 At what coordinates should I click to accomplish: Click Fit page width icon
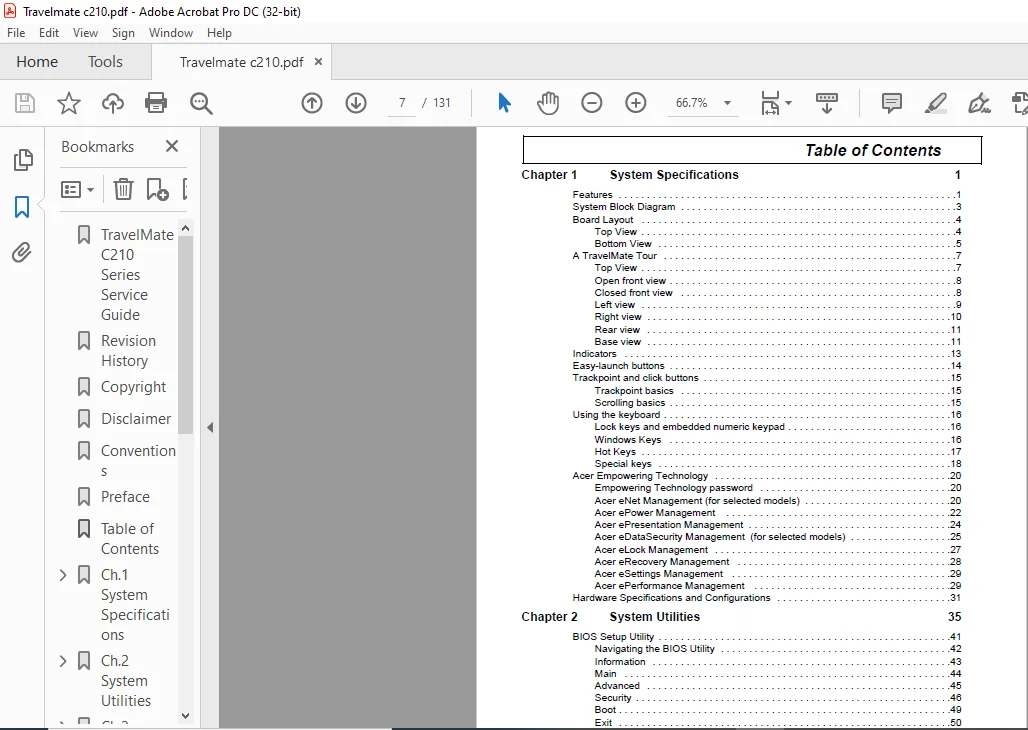click(770, 103)
